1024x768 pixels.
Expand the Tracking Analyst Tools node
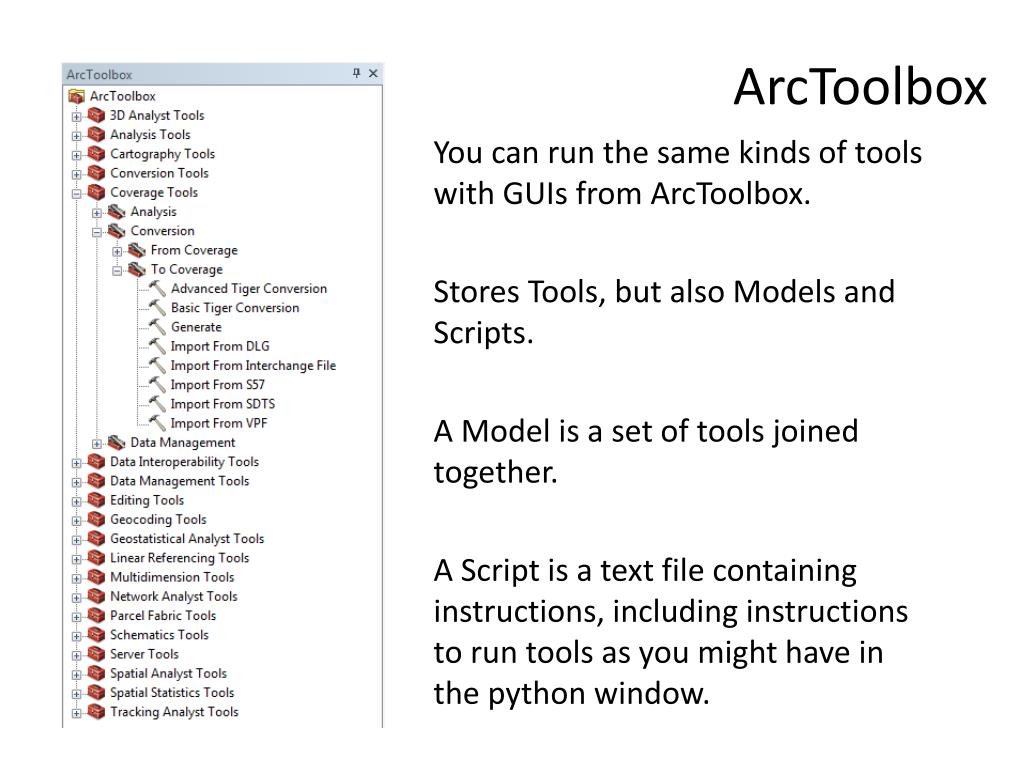76,713
